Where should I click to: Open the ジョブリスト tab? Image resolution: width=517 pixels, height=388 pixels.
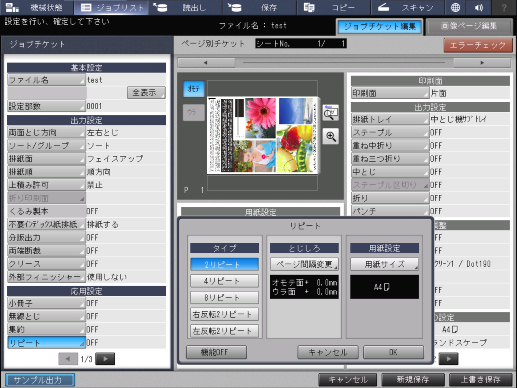click(112, 7)
